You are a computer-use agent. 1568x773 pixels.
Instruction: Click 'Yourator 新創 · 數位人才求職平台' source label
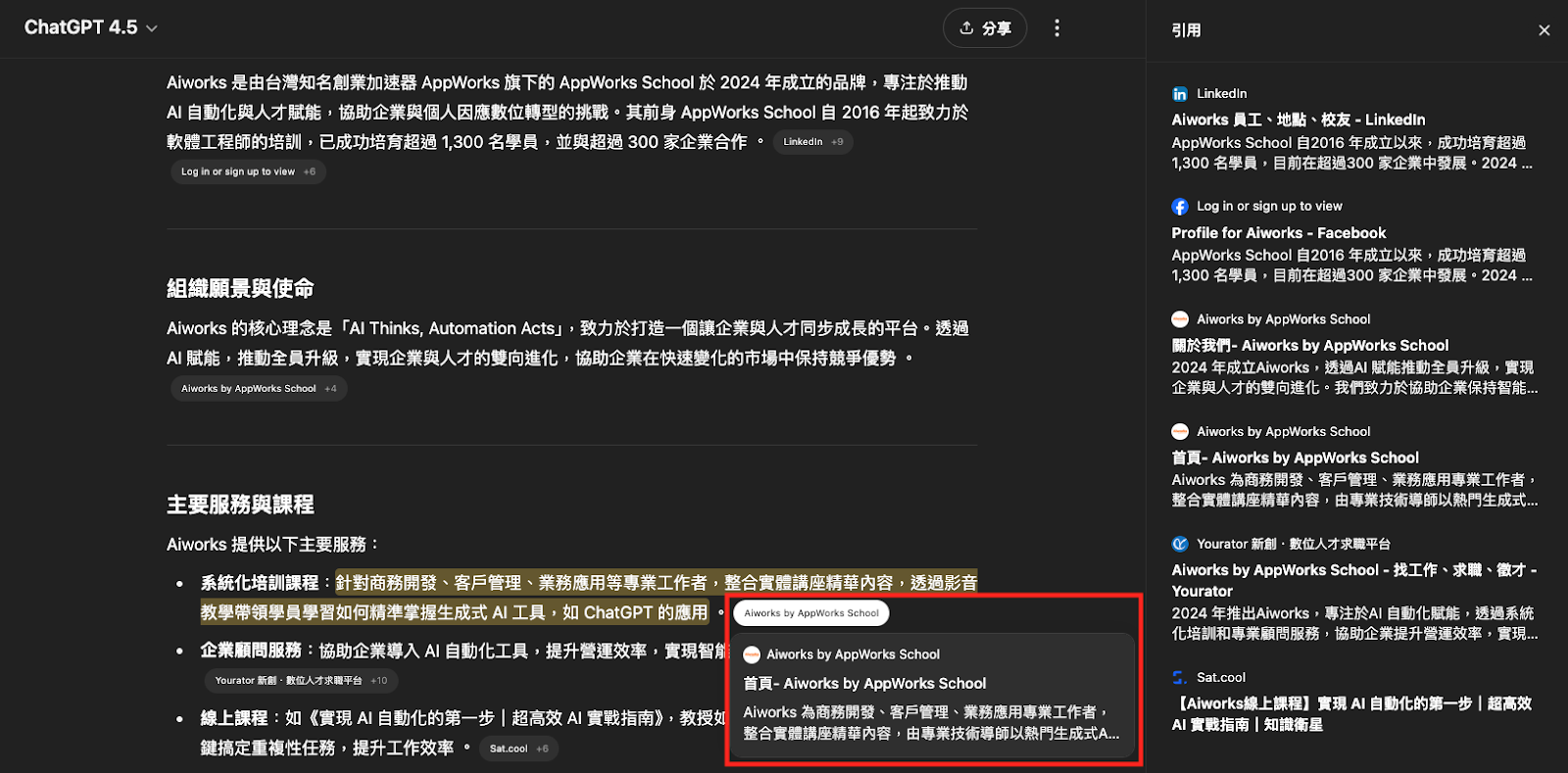pyautogui.click(x=1294, y=544)
